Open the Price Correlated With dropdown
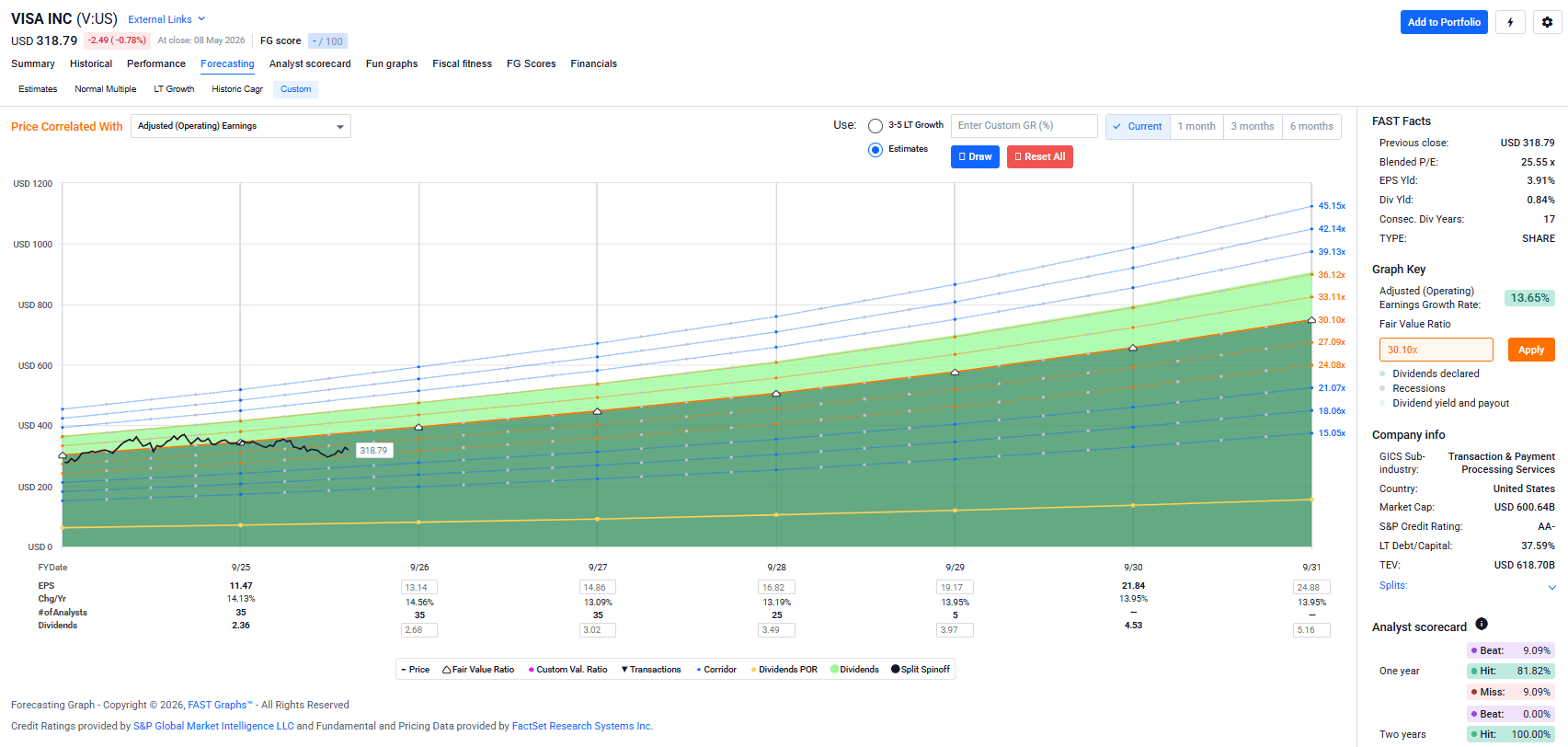This screenshot has width=1568, height=747. point(241,126)
